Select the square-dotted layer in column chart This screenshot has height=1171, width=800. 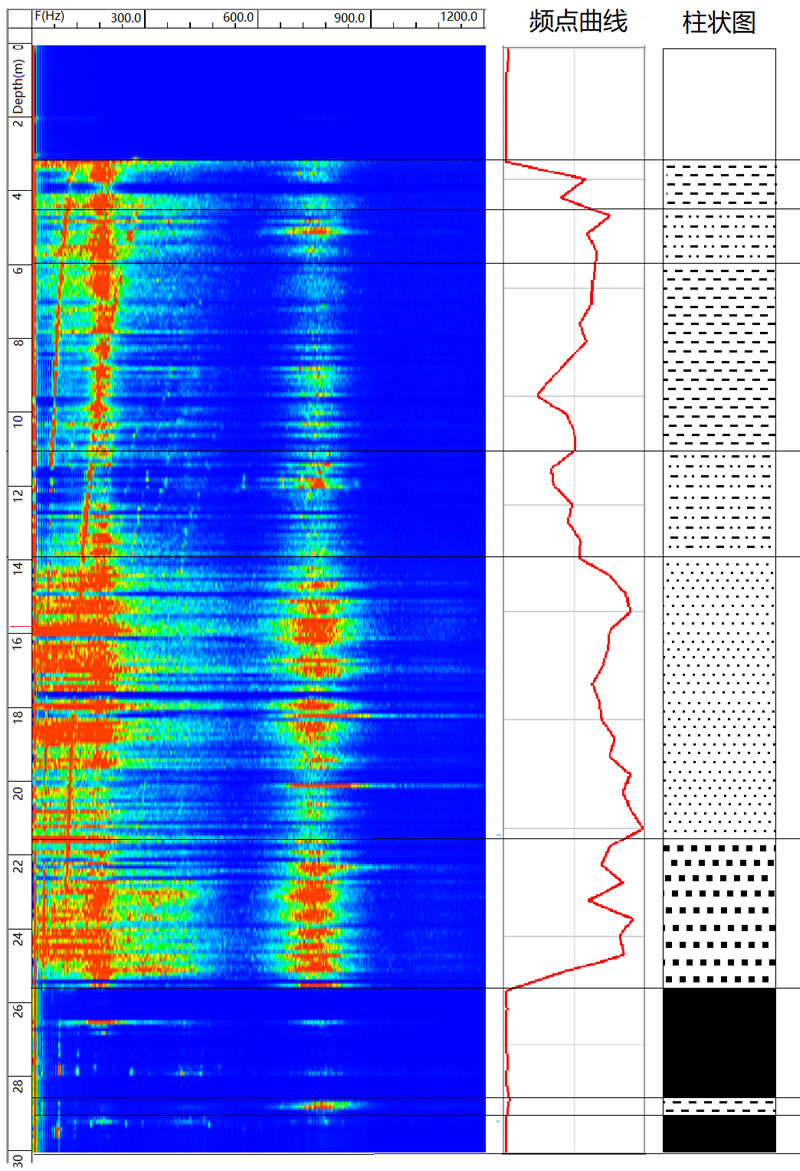719,912
